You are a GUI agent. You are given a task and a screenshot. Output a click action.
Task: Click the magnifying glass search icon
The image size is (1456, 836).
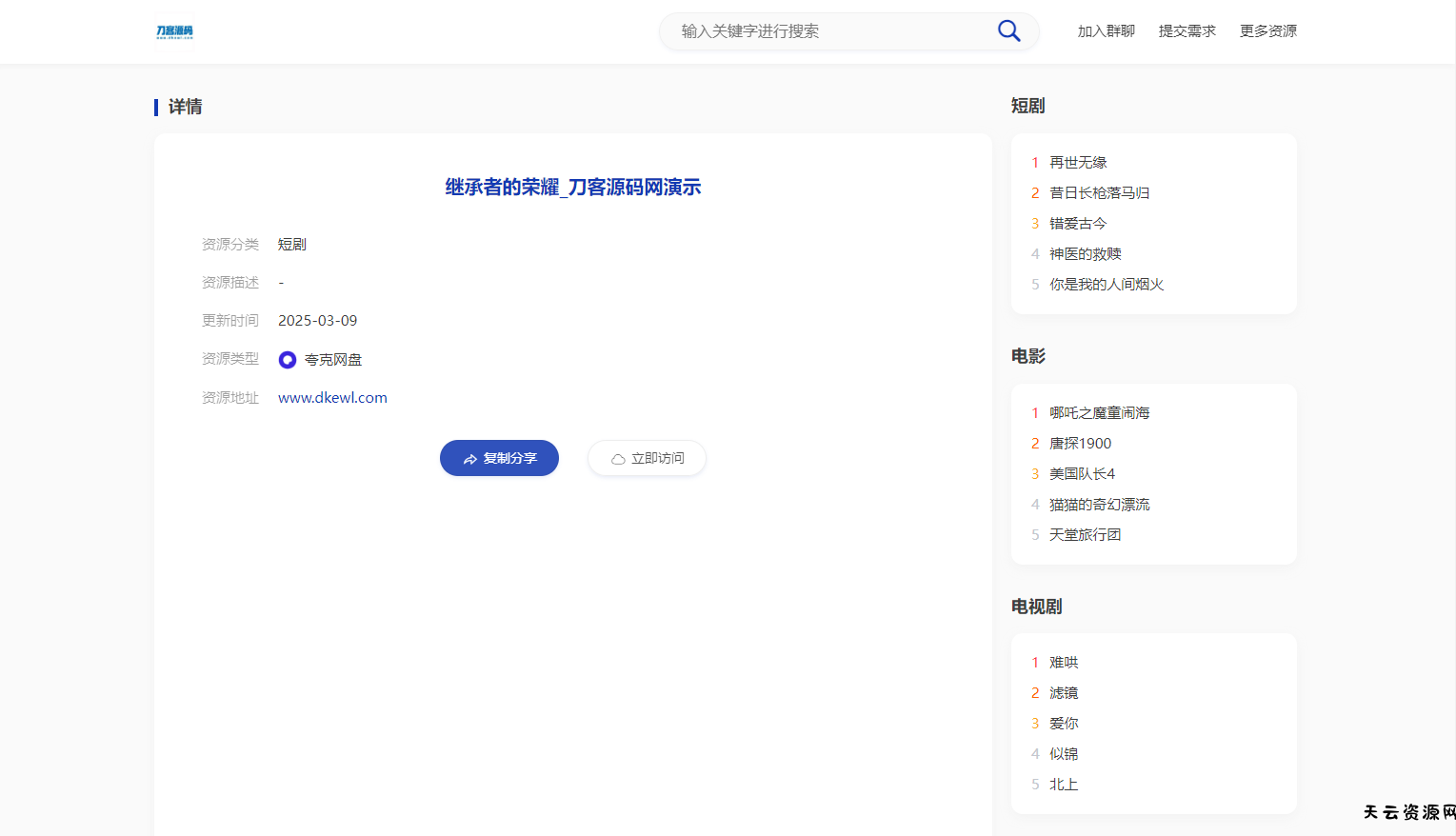[1008, 31]
